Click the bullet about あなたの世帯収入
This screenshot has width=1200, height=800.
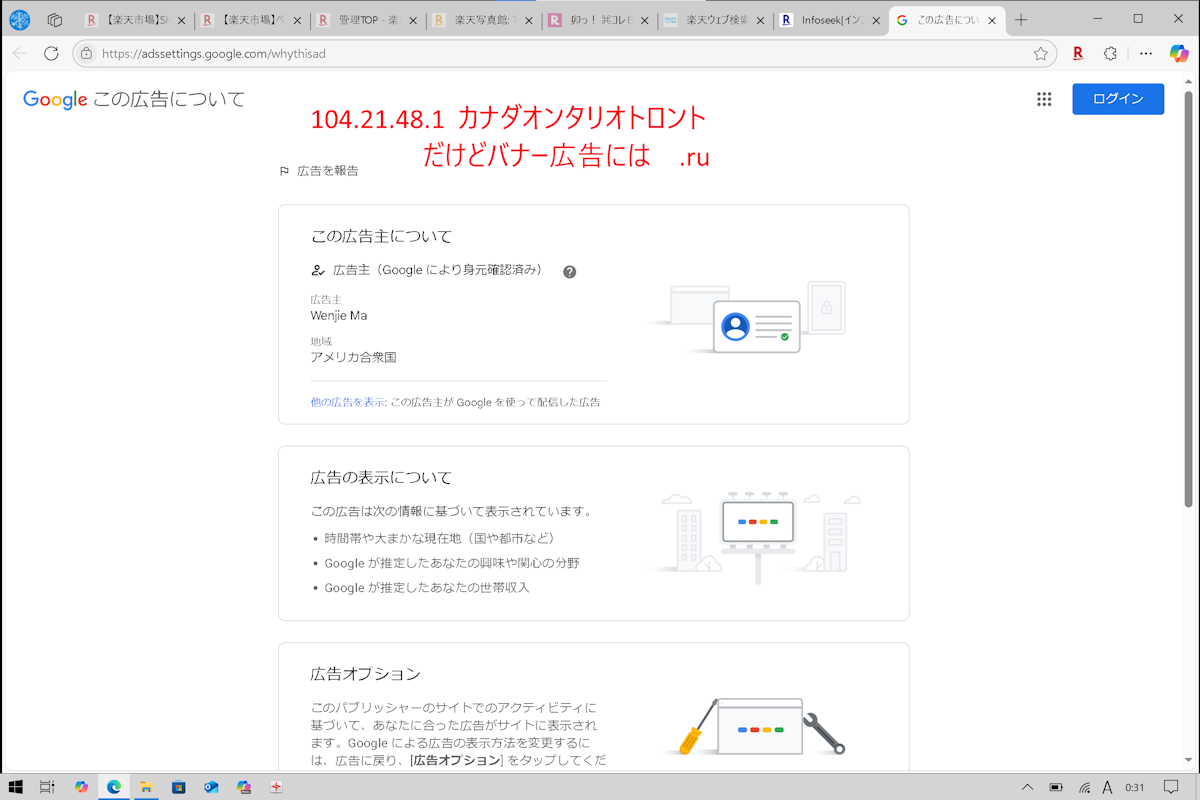tap(427, 588)
